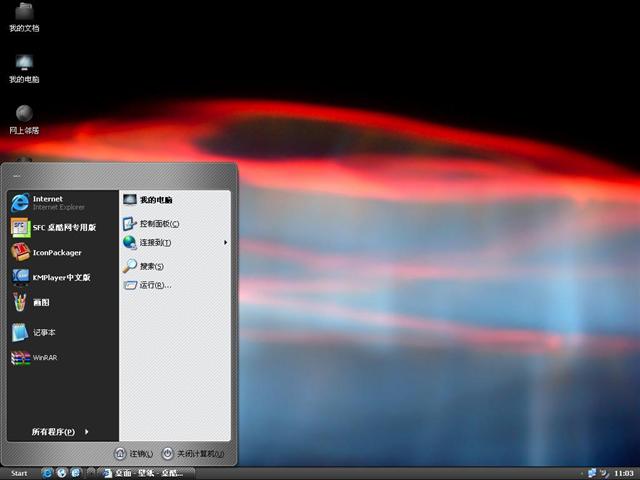Image resolution: width=640 pixels, height=480 pixels.
Task: Open 记事本 (Notepad) in the Start menu
Action: [62, 332]
